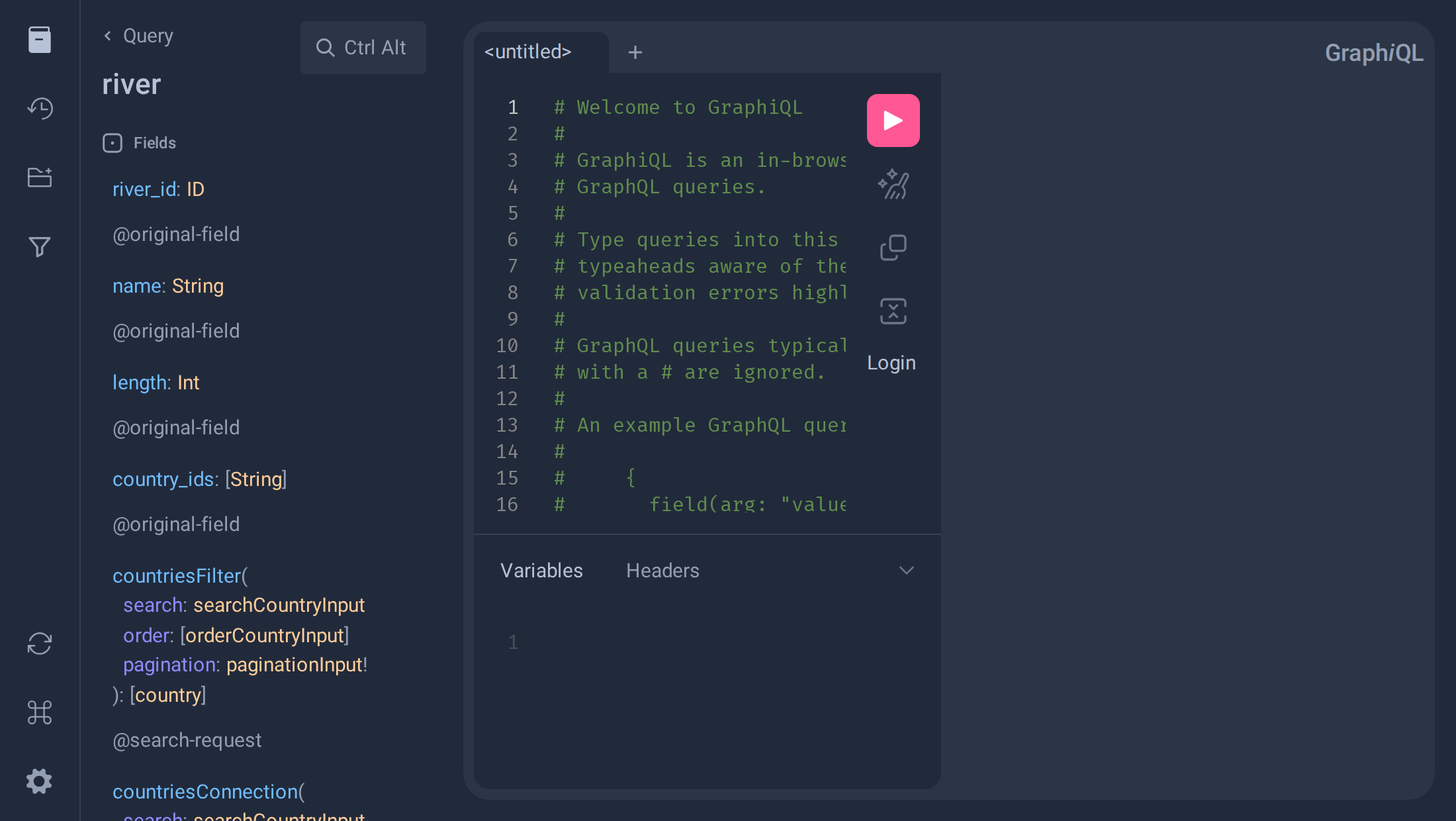Open the query history panel
Screen dimensions: 1456x821
40,109
